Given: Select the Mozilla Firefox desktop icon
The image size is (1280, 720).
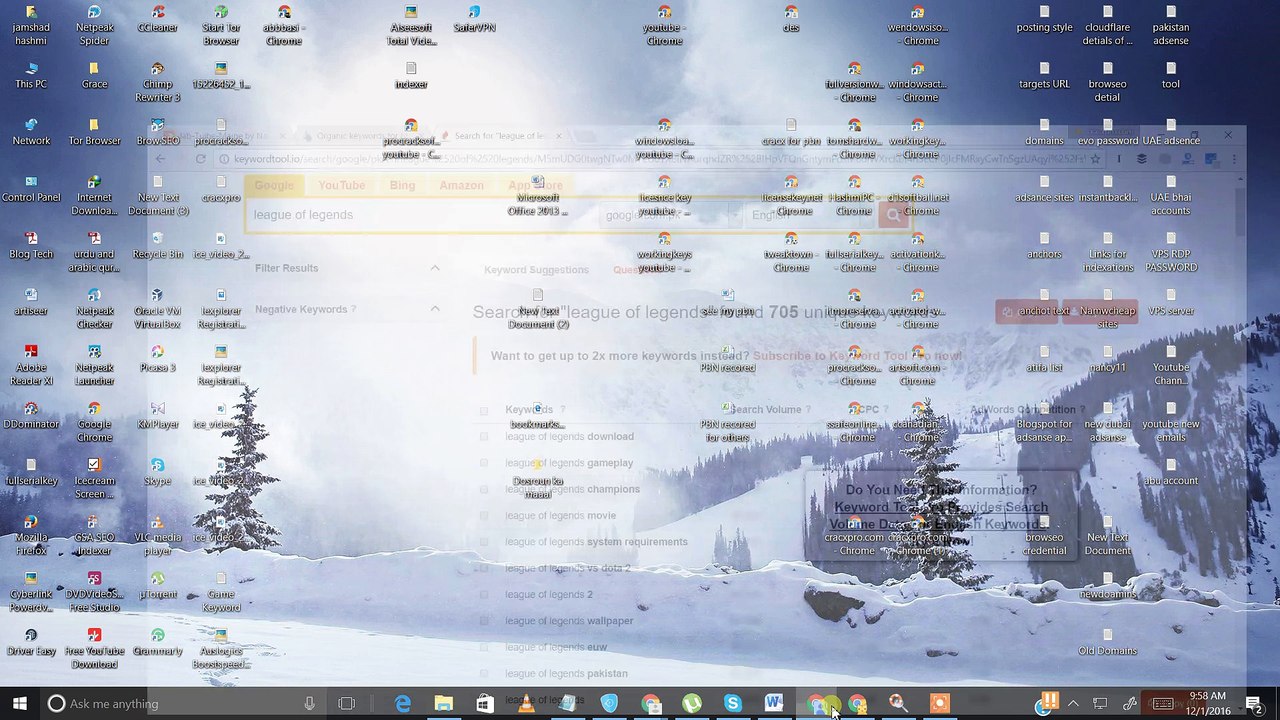Looking at the screenshot, I should pos(31,536).
